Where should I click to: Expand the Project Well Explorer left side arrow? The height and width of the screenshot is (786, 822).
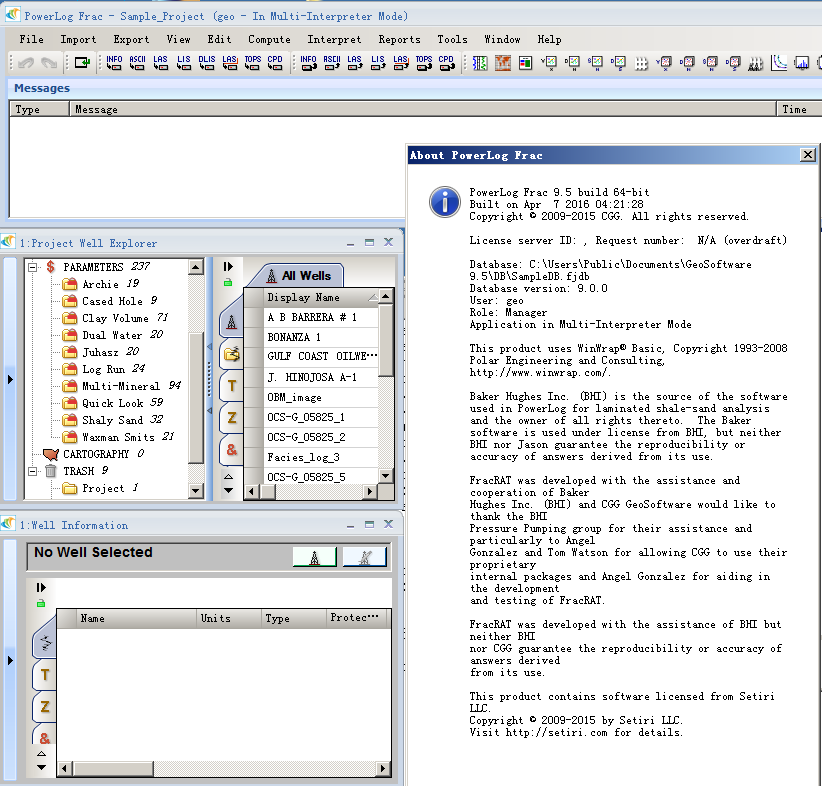point(10,379)
